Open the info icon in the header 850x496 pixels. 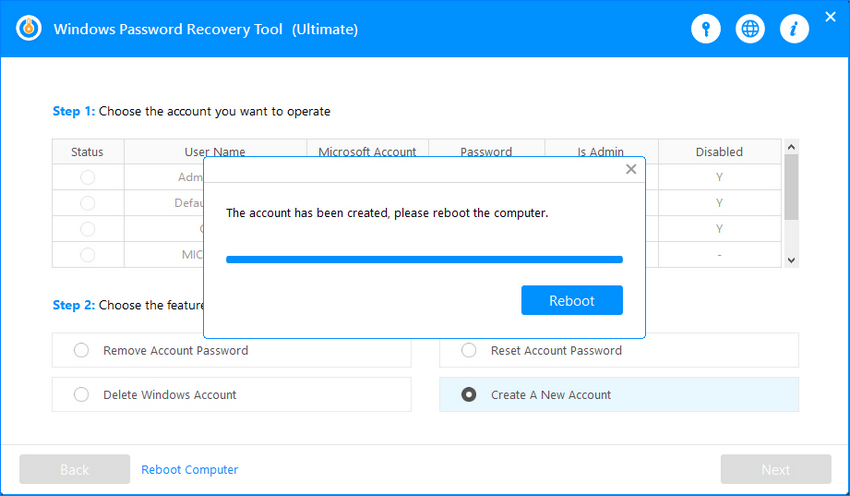click(x=795, y=29)
